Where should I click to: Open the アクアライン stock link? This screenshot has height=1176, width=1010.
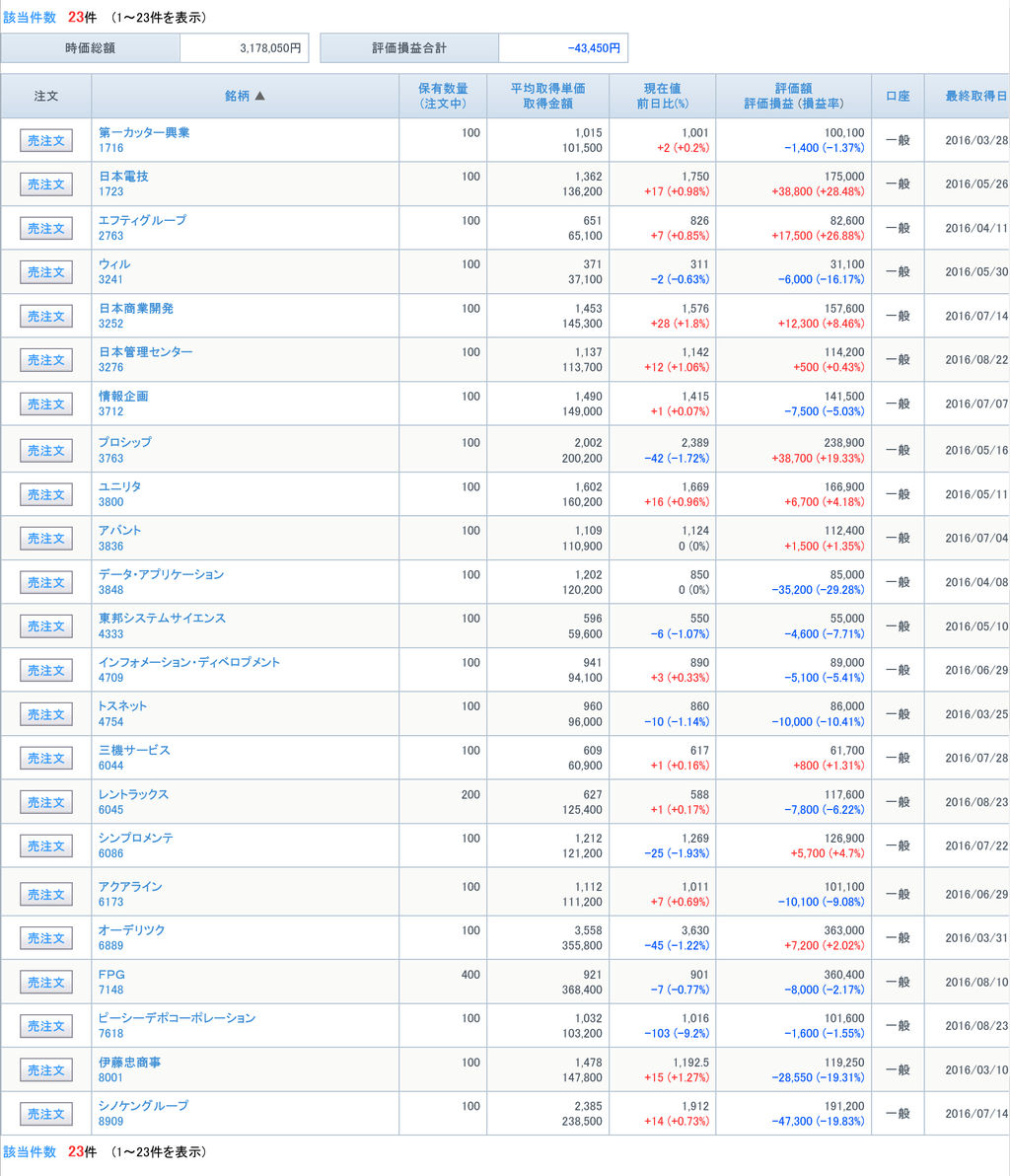[x=130, y=887]
